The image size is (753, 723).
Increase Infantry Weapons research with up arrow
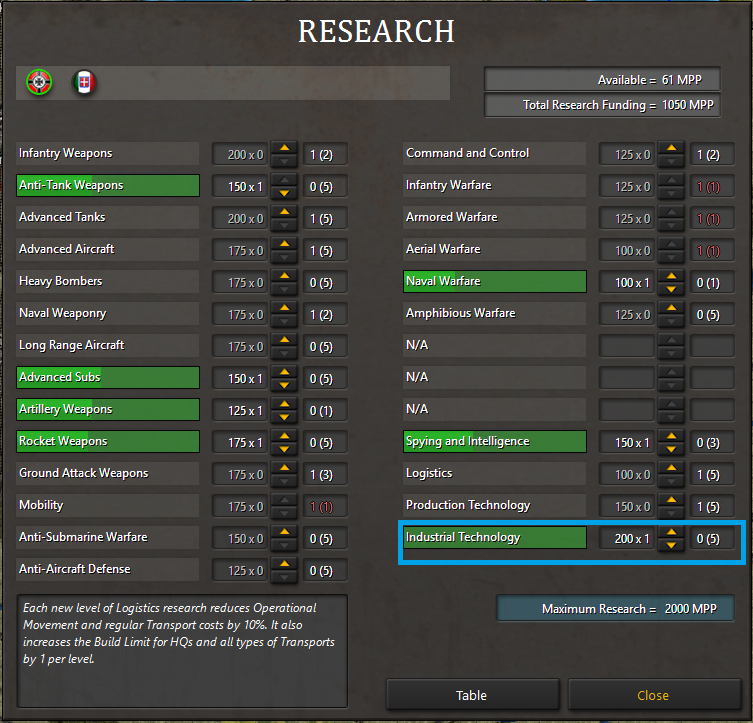coord(284,148)
